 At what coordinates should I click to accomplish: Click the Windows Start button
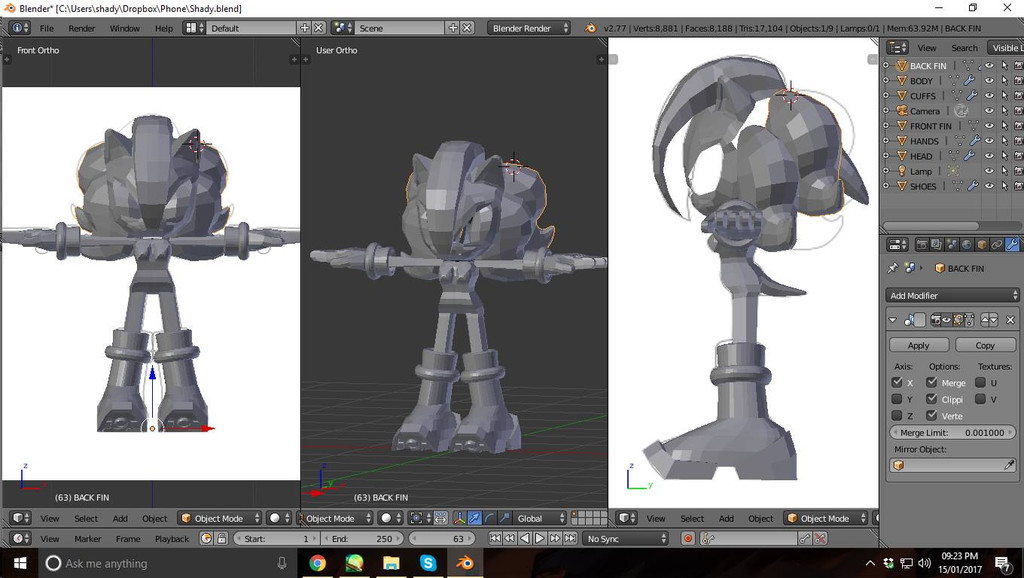[20, 563]
